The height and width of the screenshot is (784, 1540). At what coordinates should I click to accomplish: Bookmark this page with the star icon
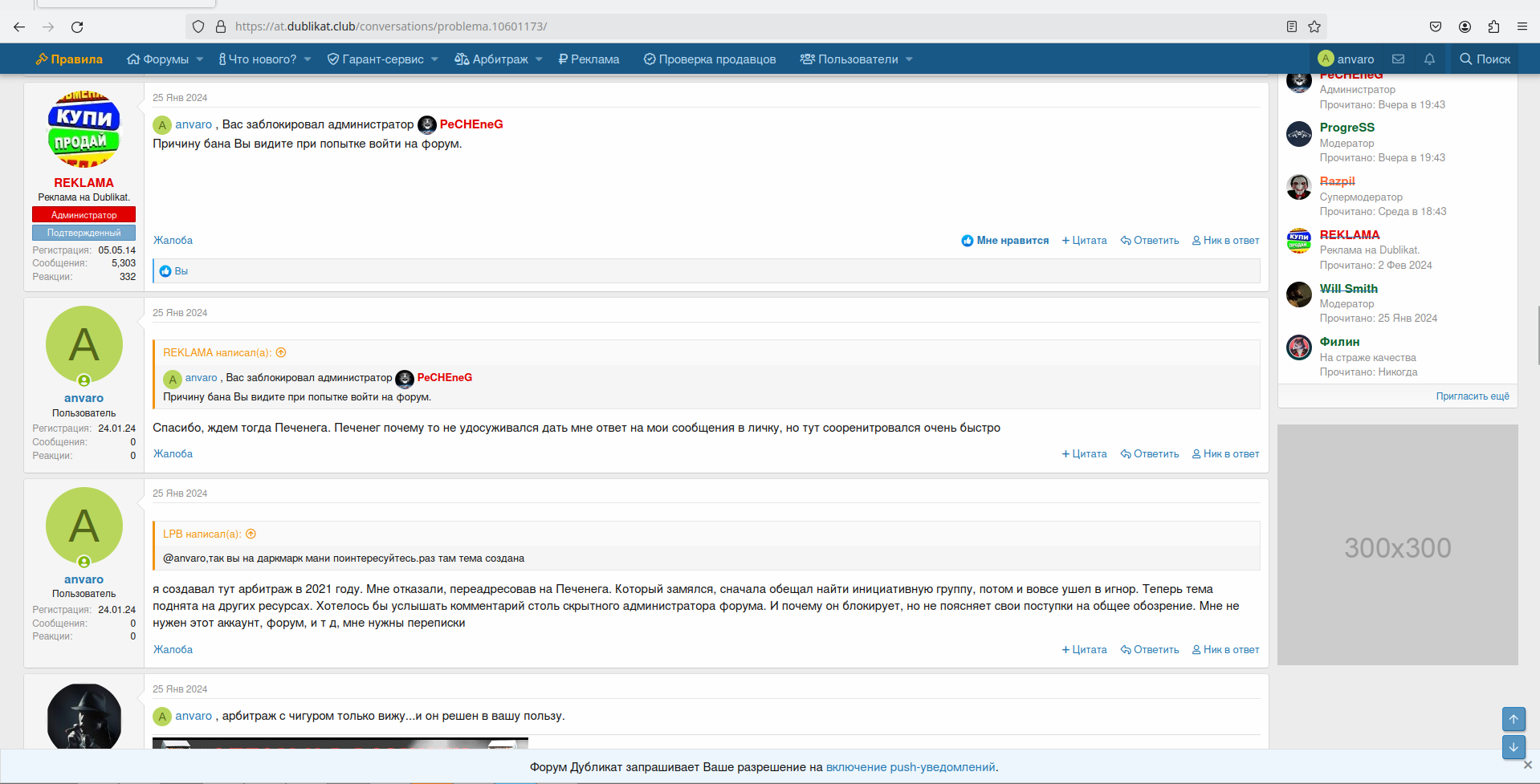[1314, 26]
